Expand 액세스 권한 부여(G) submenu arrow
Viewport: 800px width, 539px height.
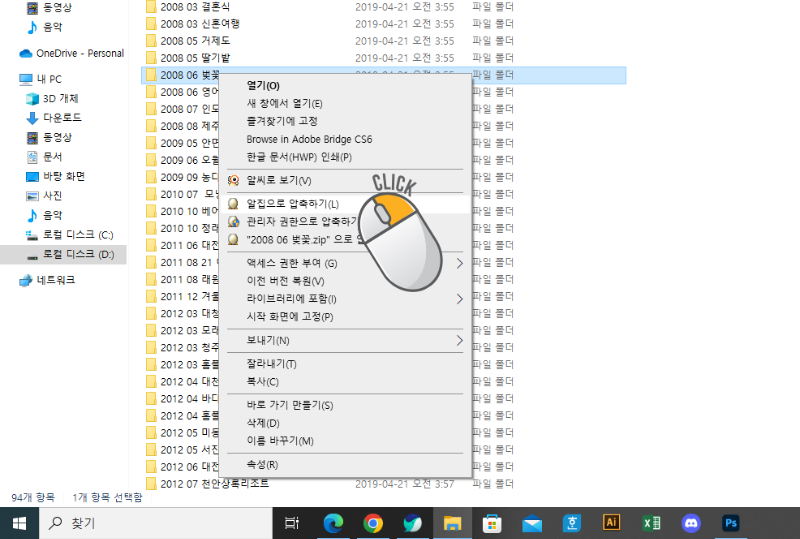click(x=459, y=263)
